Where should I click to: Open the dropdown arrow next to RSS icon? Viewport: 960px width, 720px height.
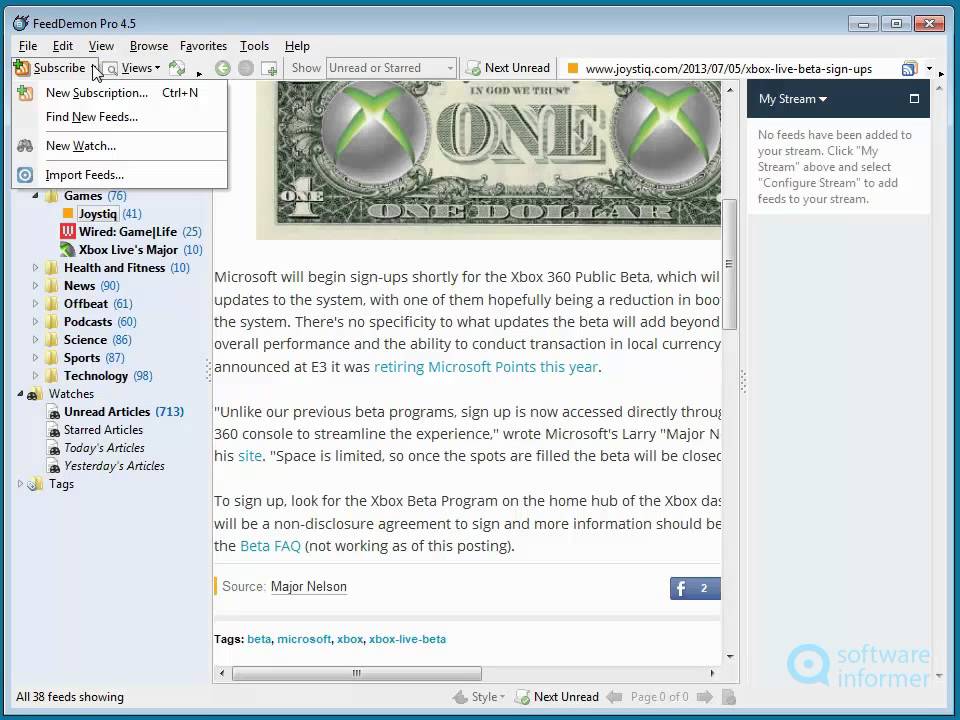929,69
